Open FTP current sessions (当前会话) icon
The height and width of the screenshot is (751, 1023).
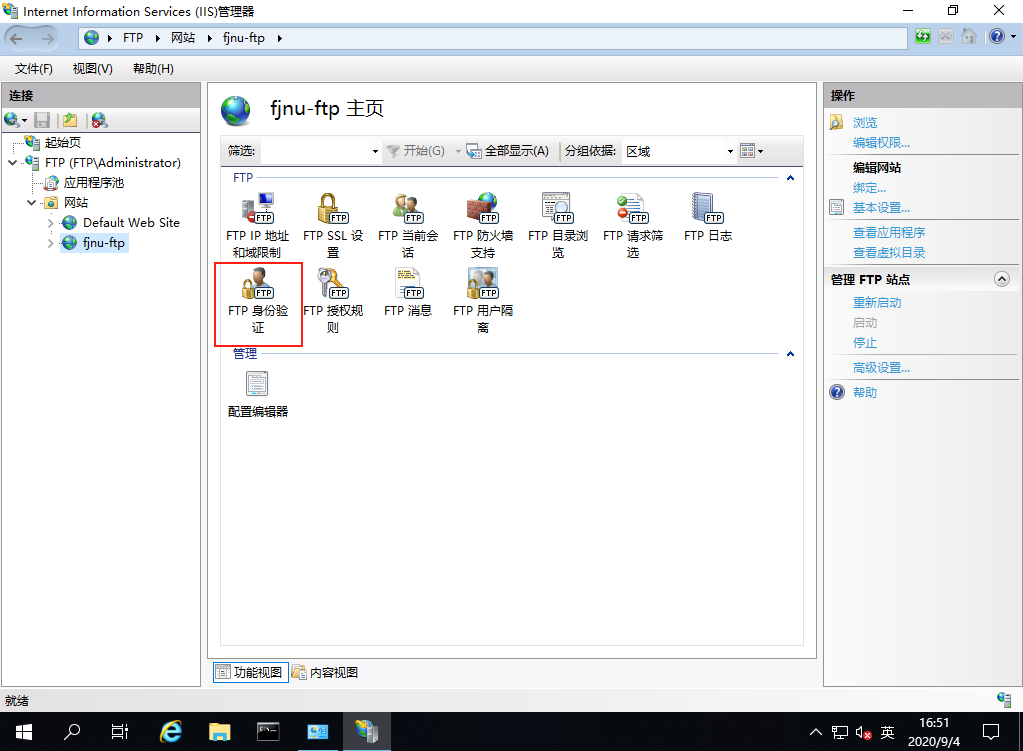[x=408, y=225]
